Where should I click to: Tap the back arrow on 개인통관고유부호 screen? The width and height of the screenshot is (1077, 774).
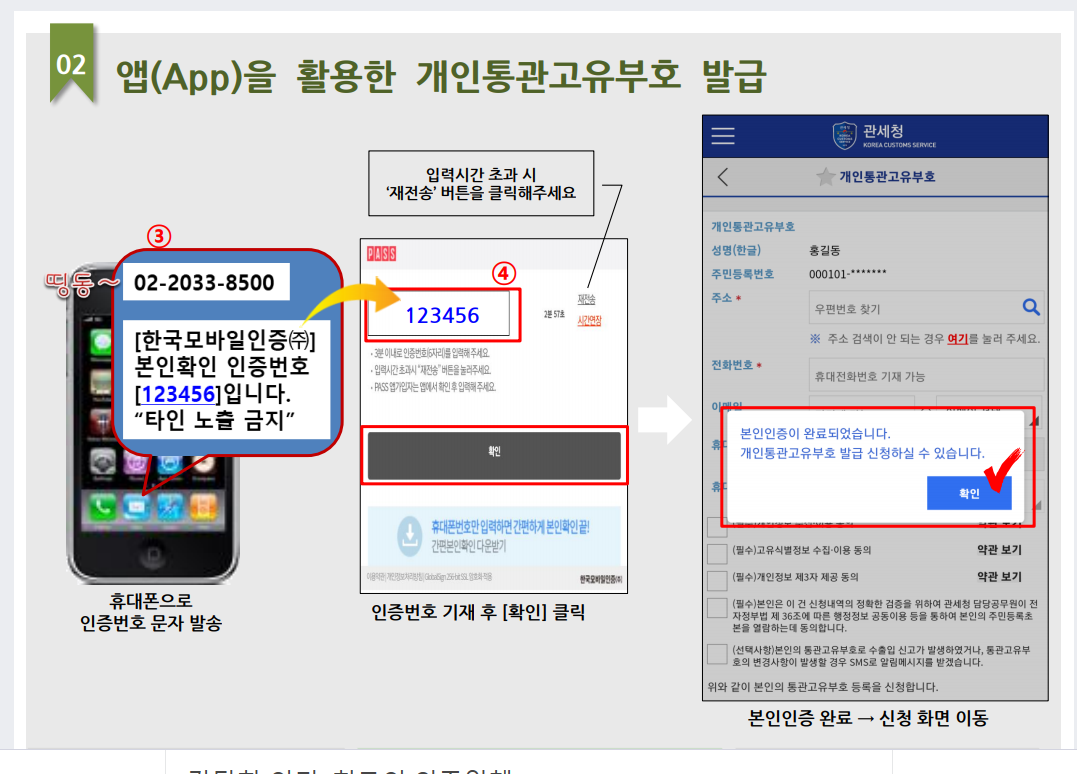[x=722, y=176]
